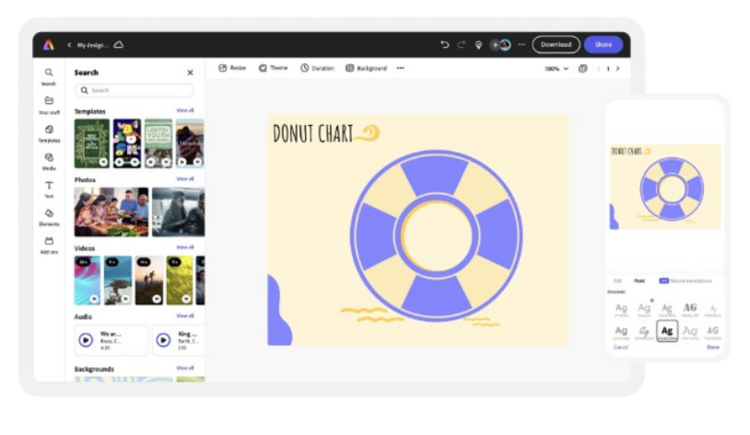Click Cancel in the phone font picker
The image size is (750, 435).
(620, 347)
